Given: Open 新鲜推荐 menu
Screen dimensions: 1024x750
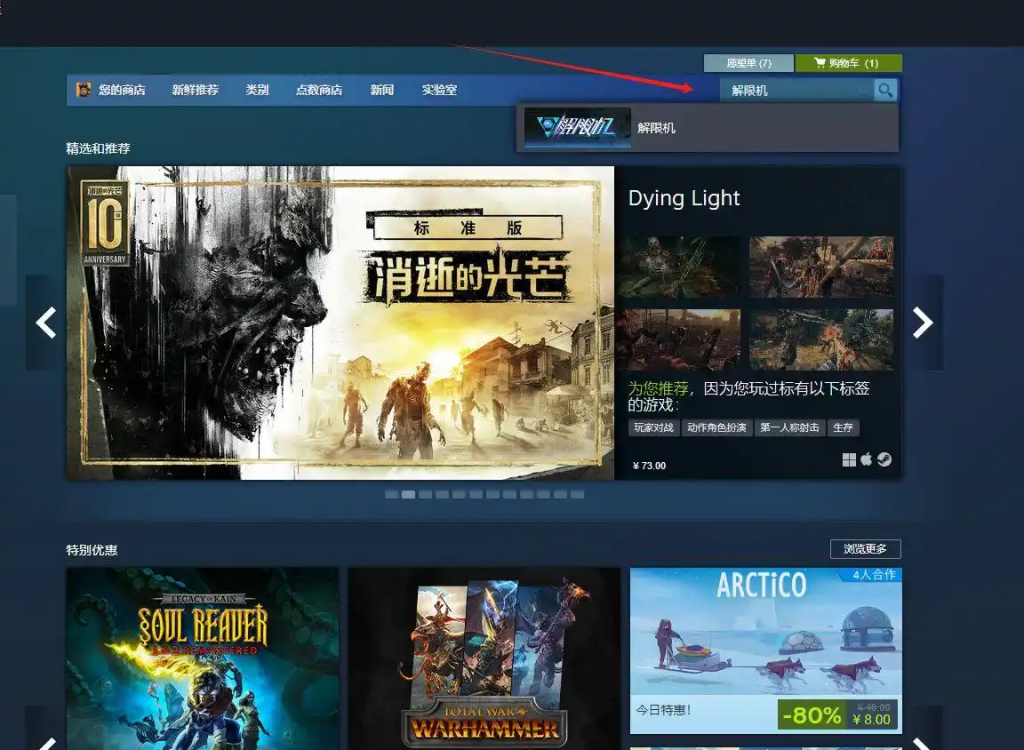Looking at the screenshot, I should coord(195,90).
